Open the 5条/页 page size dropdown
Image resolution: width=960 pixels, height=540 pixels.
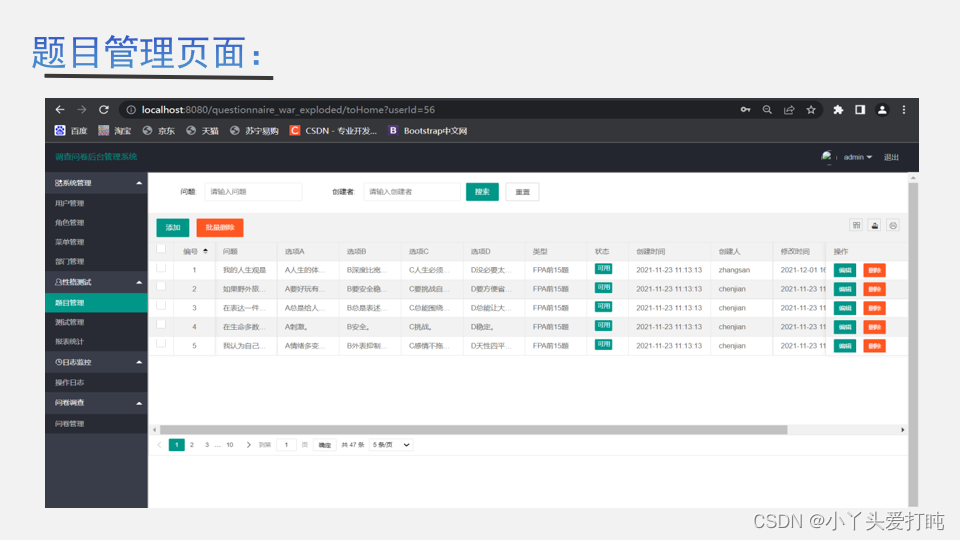pyautogui.click(x=391, y=445)
